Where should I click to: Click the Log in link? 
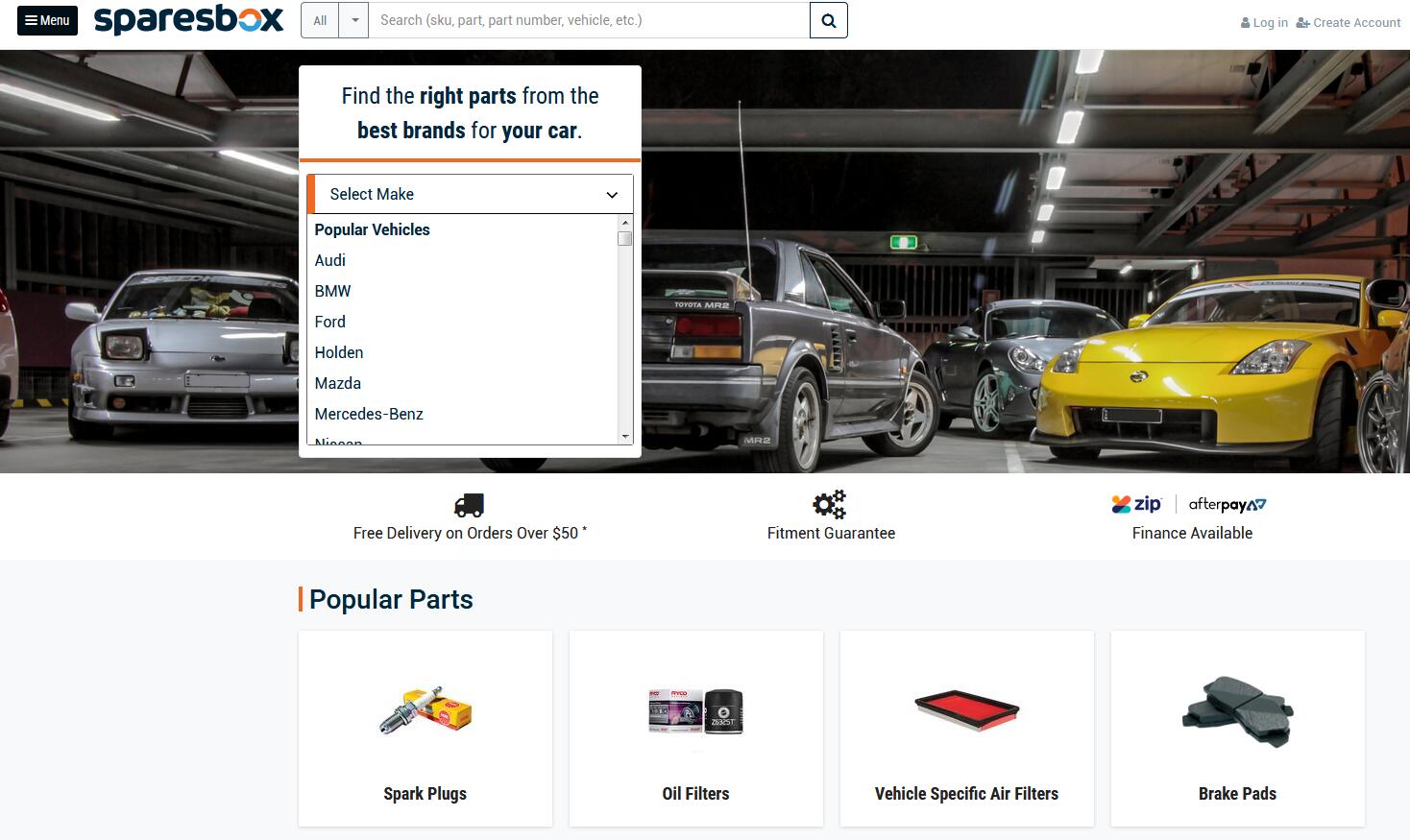(x=1264, y=22)
